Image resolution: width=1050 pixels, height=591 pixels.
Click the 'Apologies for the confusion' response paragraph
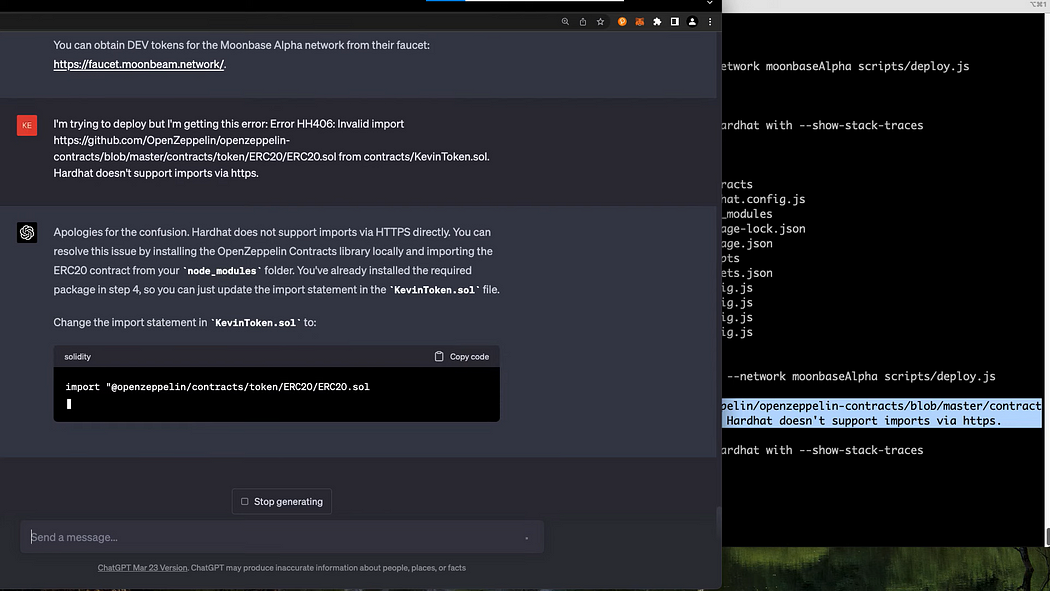pyautogui.click(x=277, y=261)
